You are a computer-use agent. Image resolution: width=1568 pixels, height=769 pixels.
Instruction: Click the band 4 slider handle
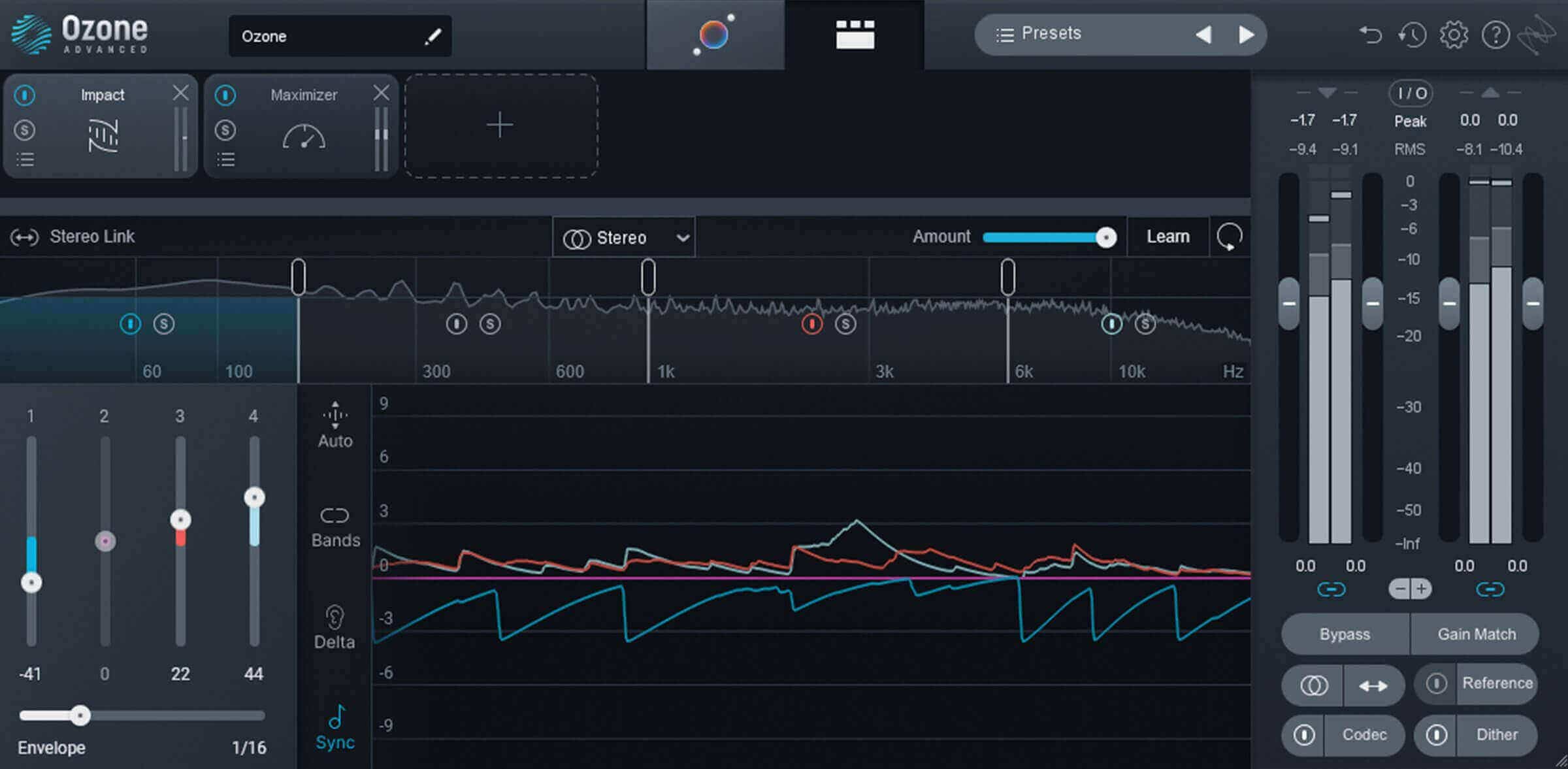point(254,497)
